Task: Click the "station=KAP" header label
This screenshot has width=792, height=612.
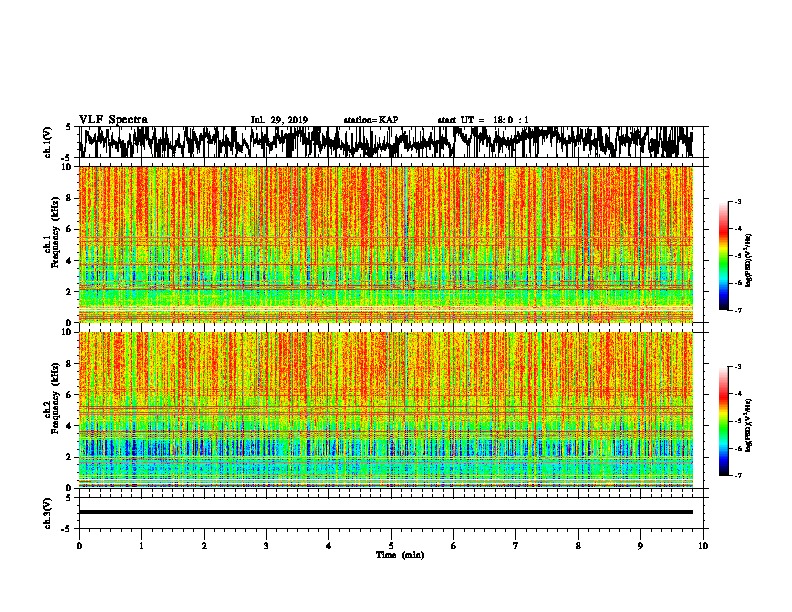Action: point(371,120)
